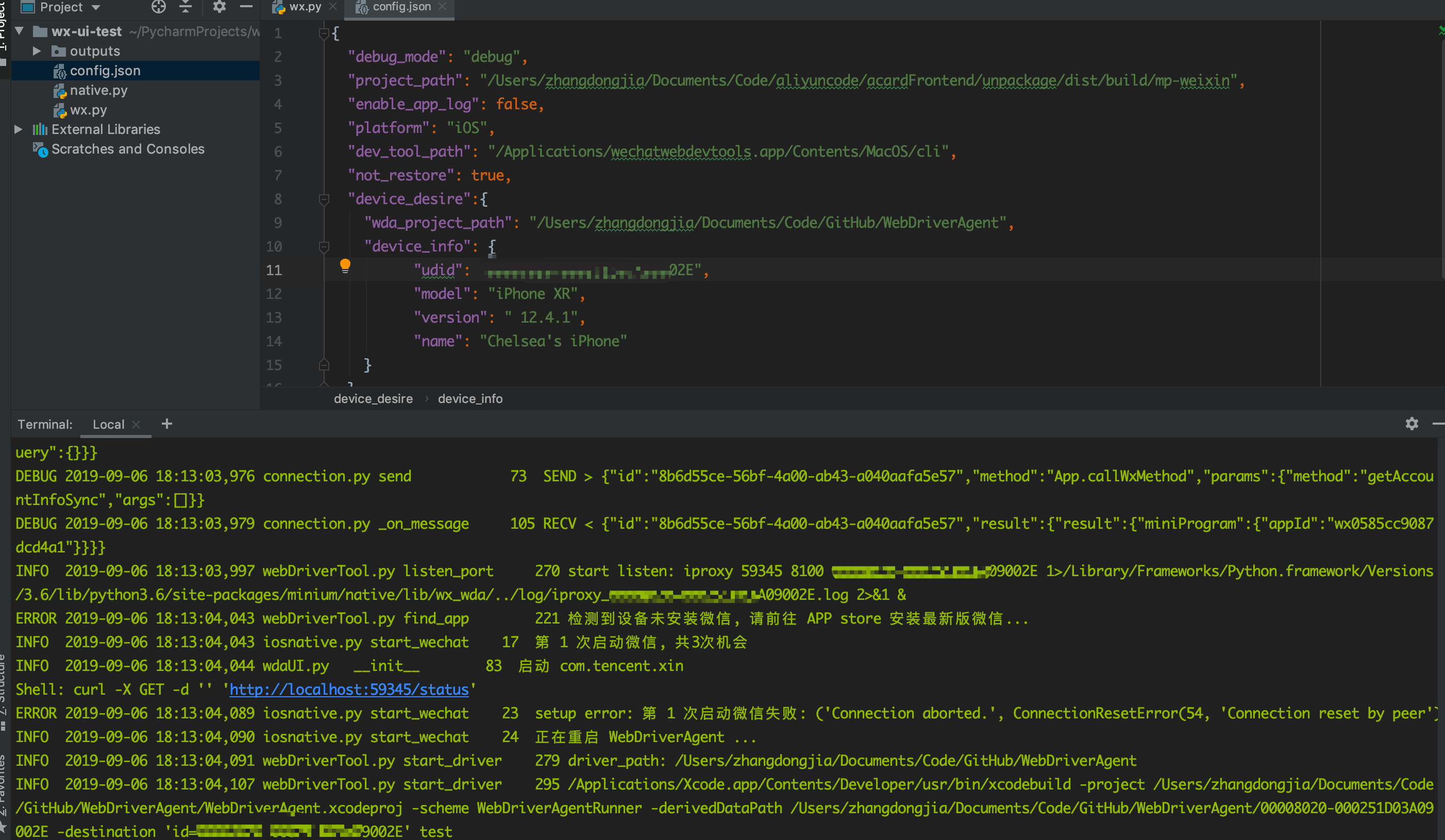1445x840 pixels.
Task: Fold the device_info block on line 10
Action: [324, 246]
